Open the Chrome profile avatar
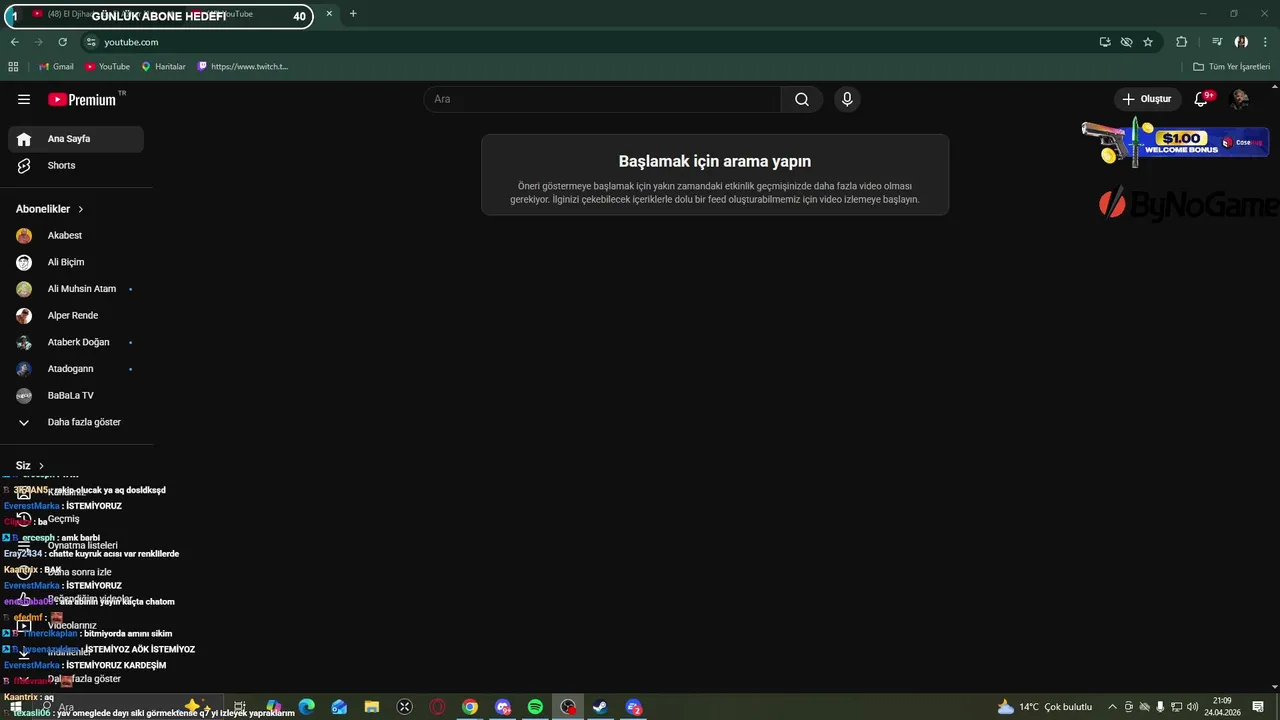This screenshot has height=720, width=1280. (1241, 42)
